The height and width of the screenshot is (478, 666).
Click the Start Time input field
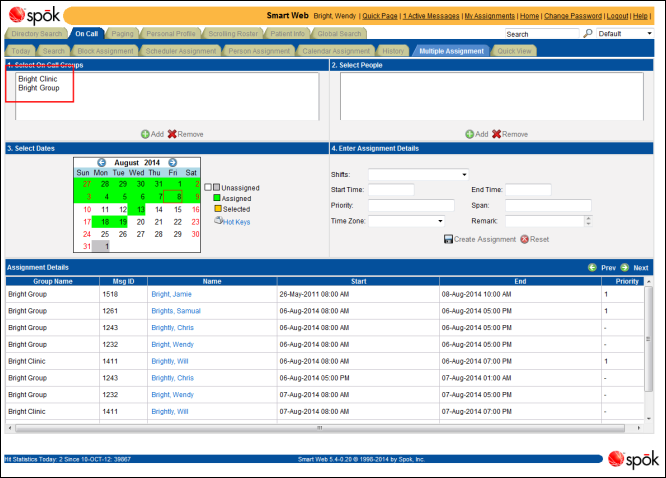(391, 190)
